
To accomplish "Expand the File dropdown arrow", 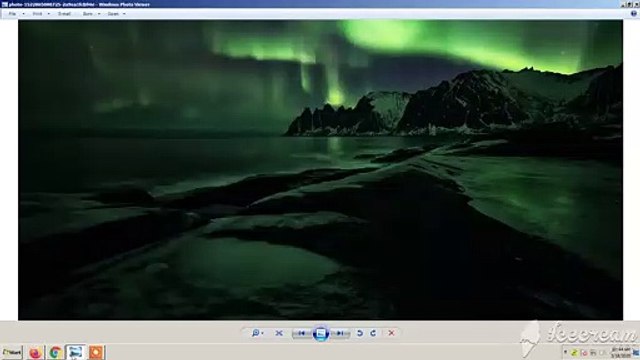I will (23, 14).
